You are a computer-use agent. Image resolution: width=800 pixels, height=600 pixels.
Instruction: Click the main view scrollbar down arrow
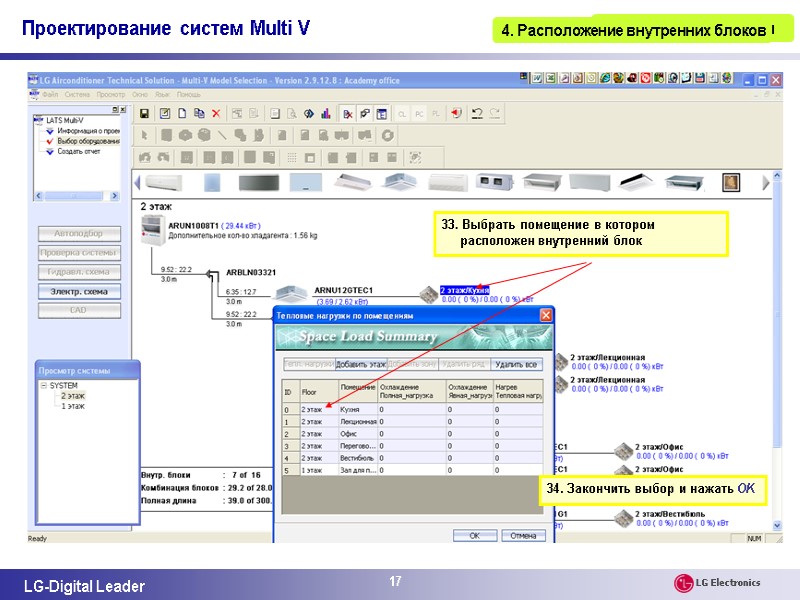click(777, 525)
